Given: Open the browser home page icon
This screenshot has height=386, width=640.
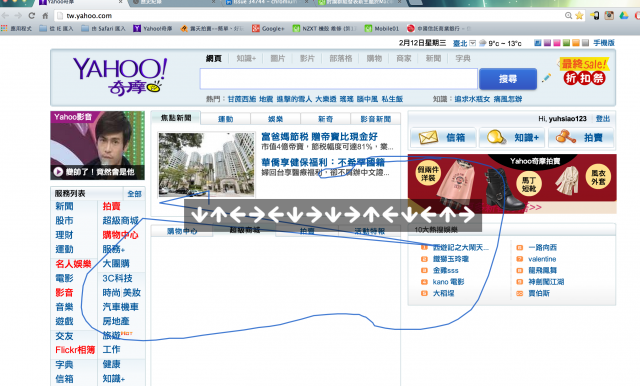Looking at the screenshot, I should (x=45, y=16).
